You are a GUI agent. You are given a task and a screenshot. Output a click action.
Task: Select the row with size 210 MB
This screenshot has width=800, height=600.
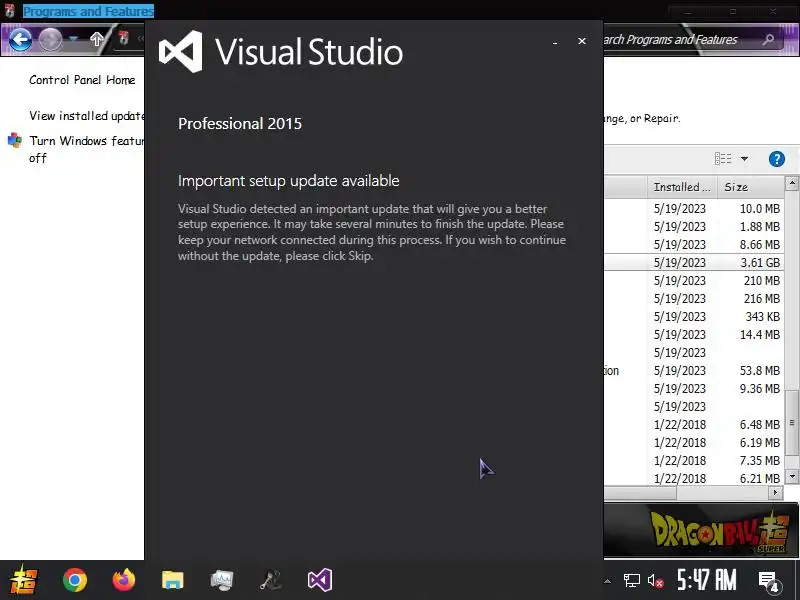click(694, 281)
